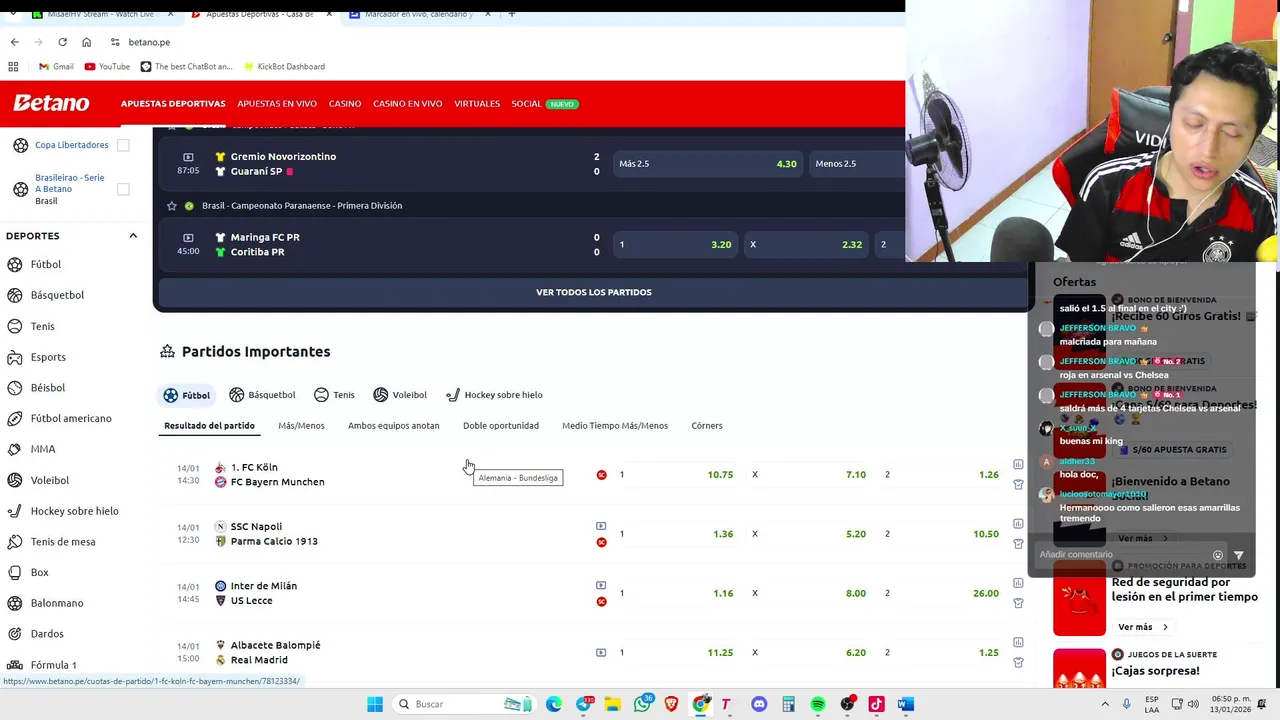The width and height of the screenshot is (1280, 720).
Task: Tick the Copa Libertadores checkbox
Action: pos(123,145)
